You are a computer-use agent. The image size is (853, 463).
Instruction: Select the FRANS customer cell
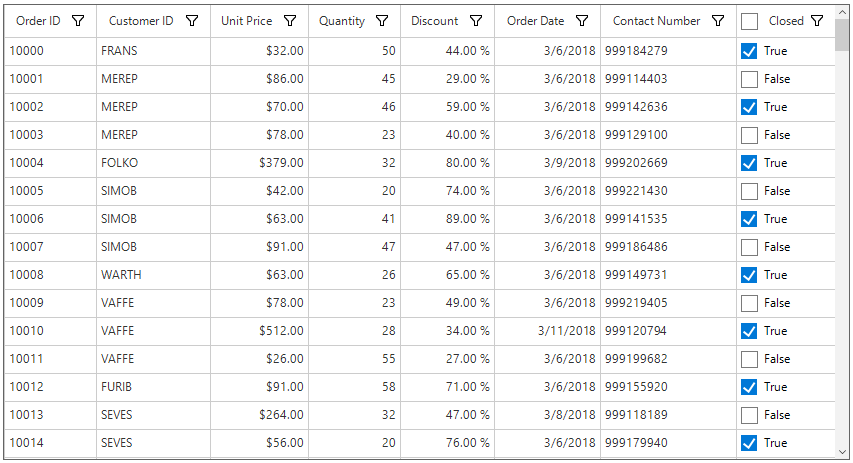click(153, 51)
